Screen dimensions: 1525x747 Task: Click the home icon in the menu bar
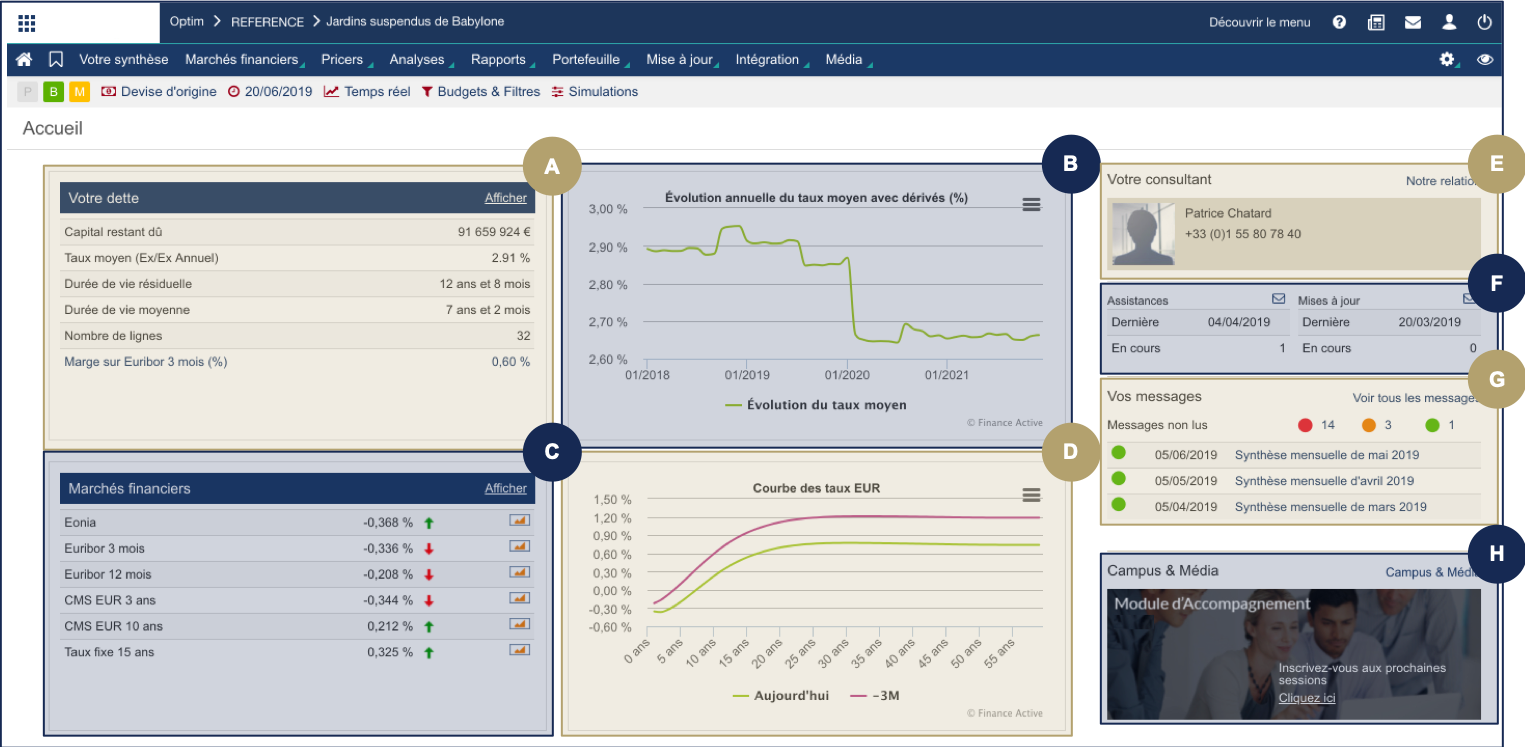[x=24, y=60]
